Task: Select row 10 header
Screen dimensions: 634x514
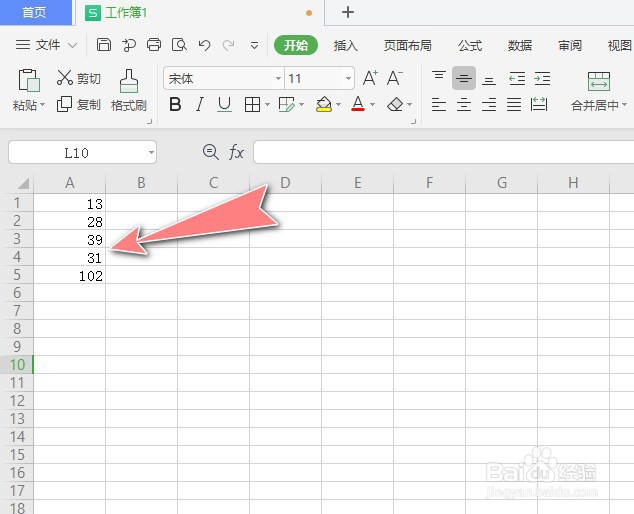Action: pyautogui.click(x=17, y=365)
